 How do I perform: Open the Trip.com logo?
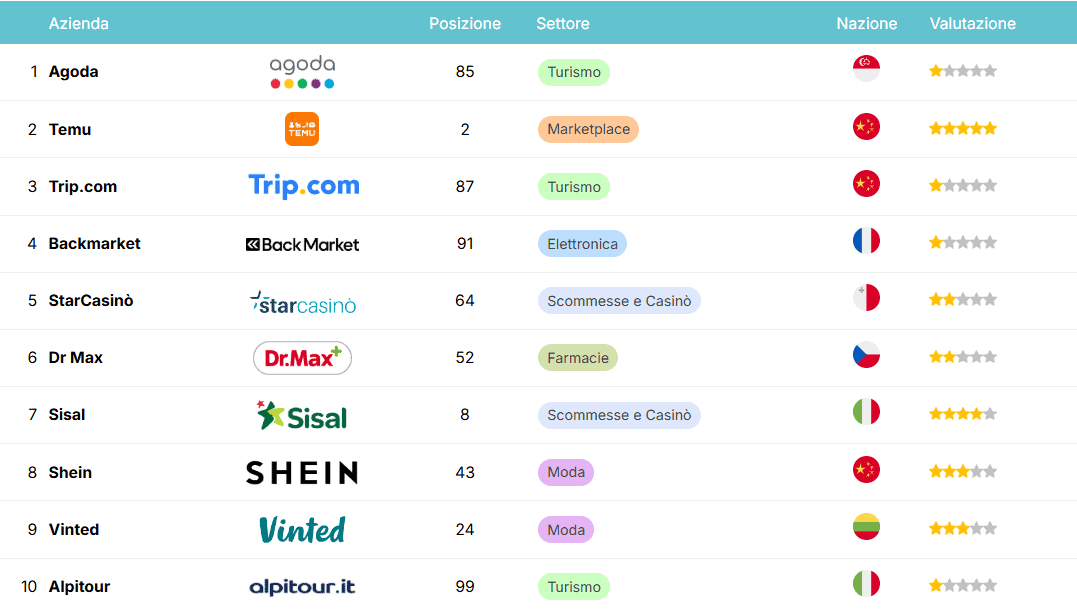(303, 186)
